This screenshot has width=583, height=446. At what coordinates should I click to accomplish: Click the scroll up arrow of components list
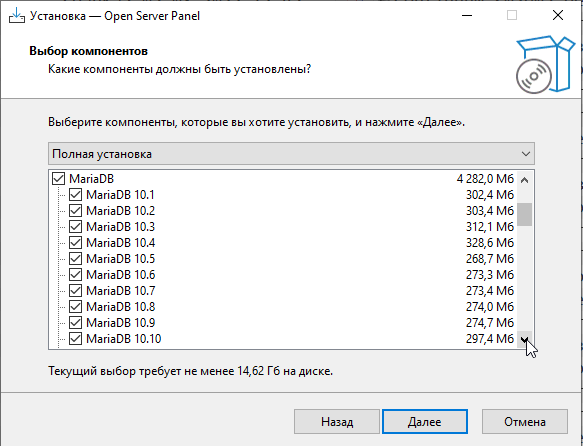tap(524, 180)
